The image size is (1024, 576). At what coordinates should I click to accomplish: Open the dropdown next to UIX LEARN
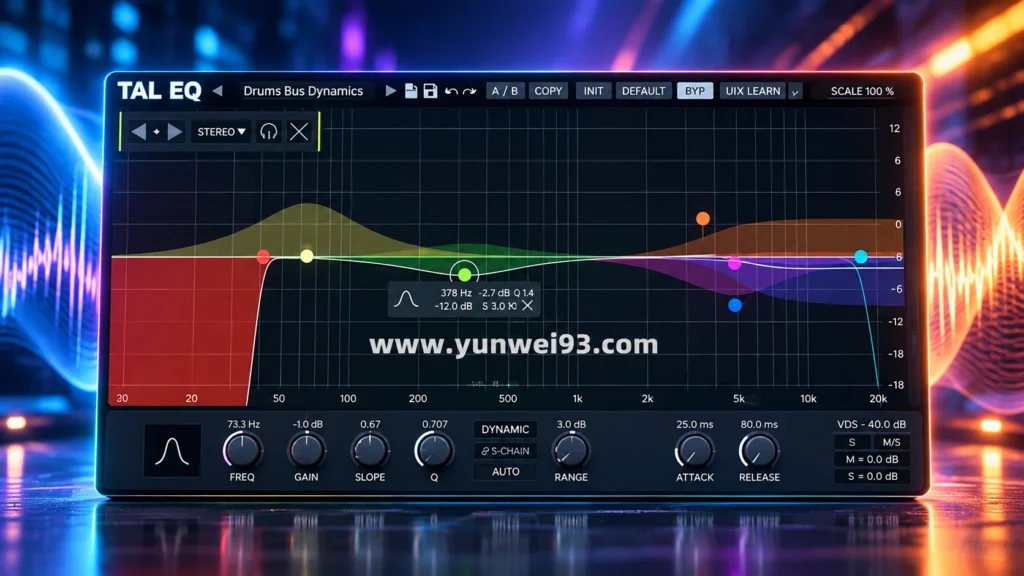pyautogui.click(x=795, y=91)
